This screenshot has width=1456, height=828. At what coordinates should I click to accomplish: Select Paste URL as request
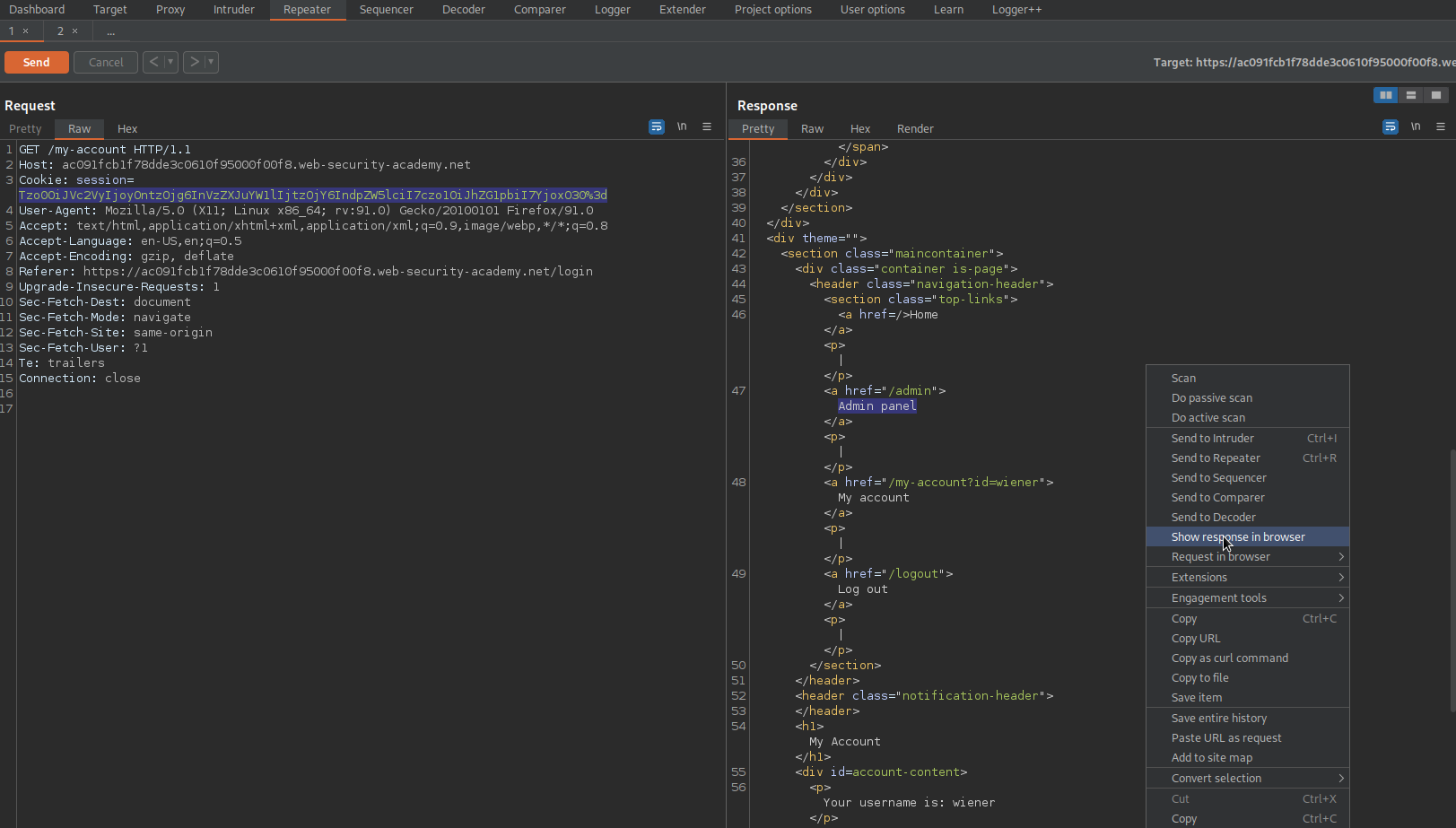pos(1248,738)
